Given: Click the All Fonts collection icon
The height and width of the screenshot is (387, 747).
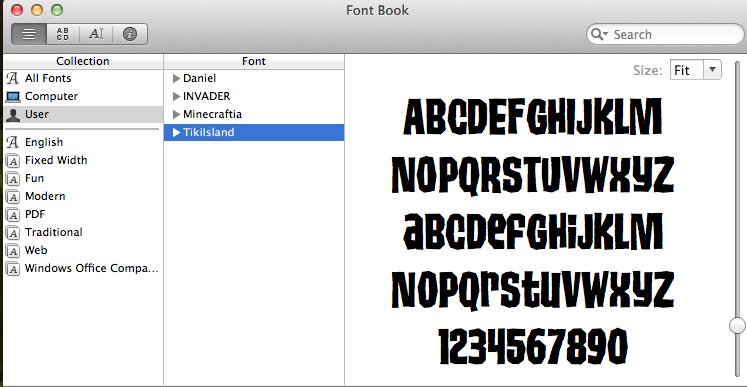Looking at the screenshot, I should pyautogui.click(x=13, y=78).
